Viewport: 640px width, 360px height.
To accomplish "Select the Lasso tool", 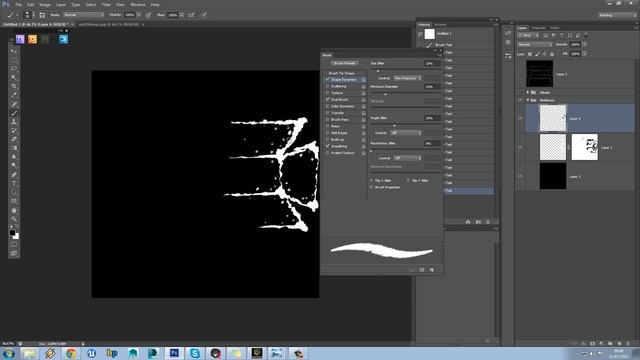I will coord(14,69).
